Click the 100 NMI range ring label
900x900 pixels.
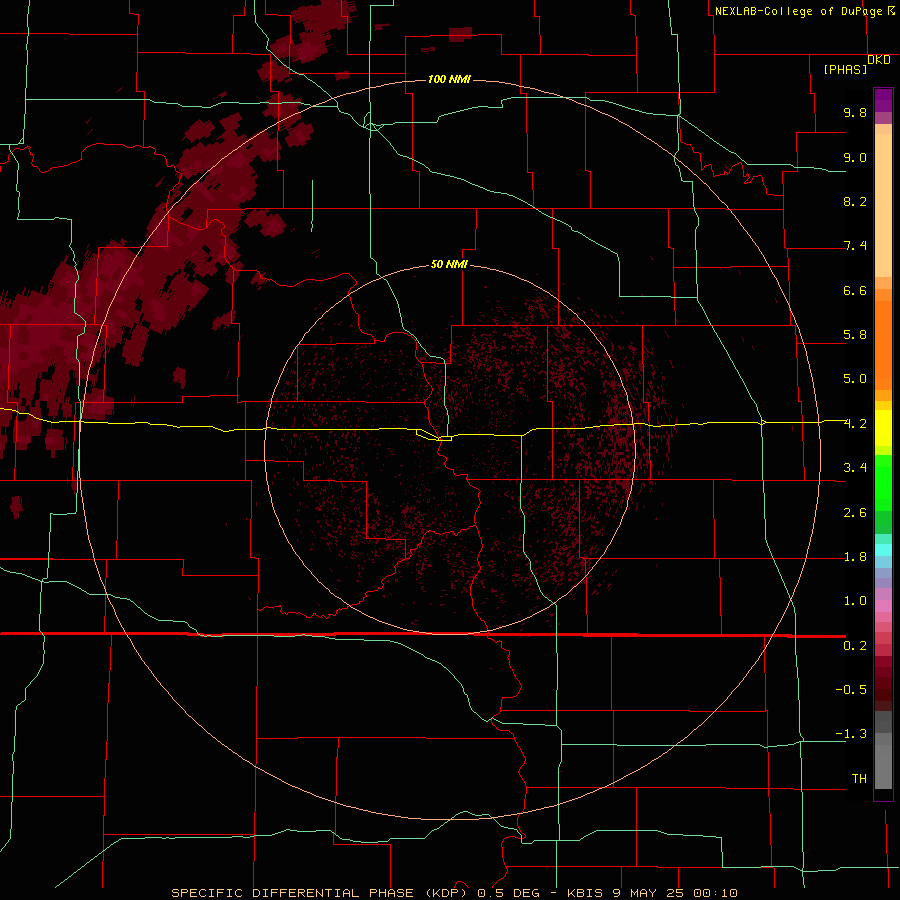point(449,79)
